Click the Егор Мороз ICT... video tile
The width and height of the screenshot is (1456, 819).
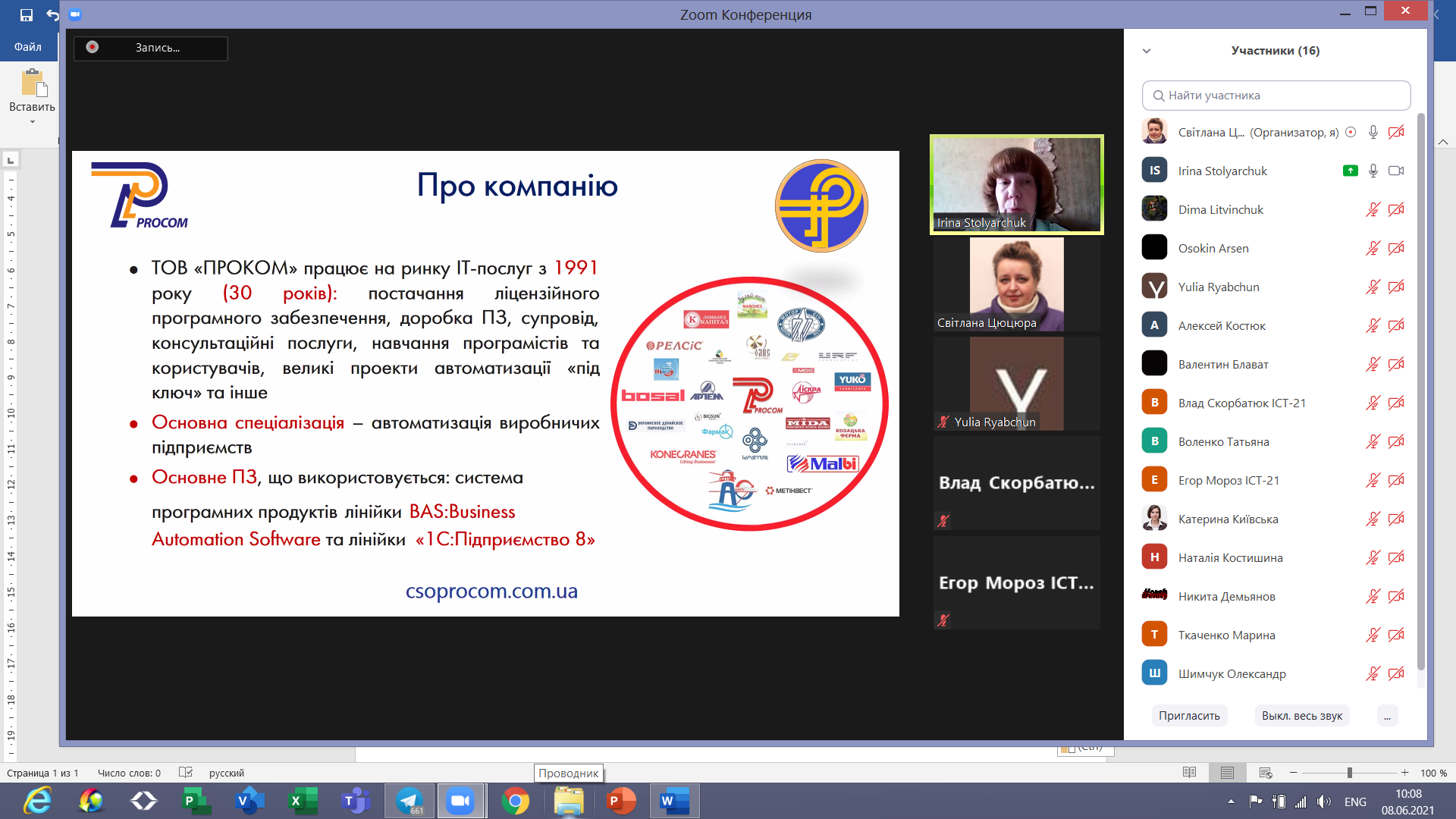click(x=1017, y=582)
